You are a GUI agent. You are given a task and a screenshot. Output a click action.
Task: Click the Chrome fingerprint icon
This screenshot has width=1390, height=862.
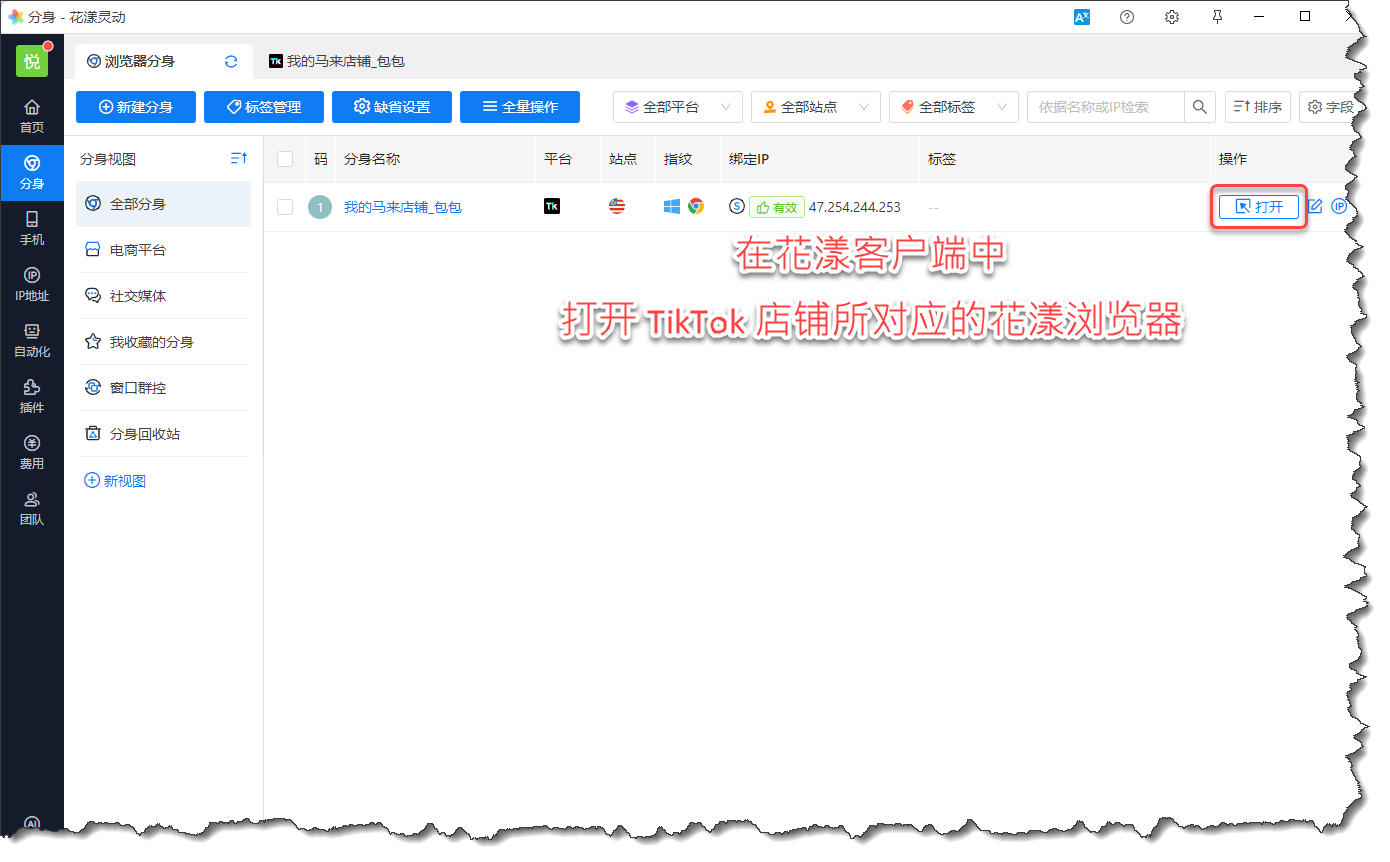(x=696, y=206)
